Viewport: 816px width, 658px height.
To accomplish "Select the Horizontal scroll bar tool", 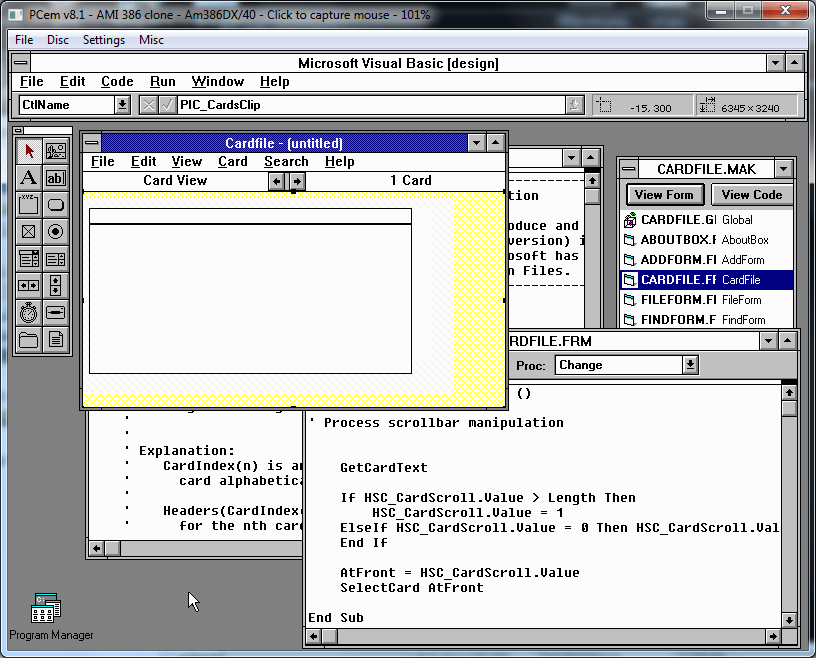I will pos(29,286).
